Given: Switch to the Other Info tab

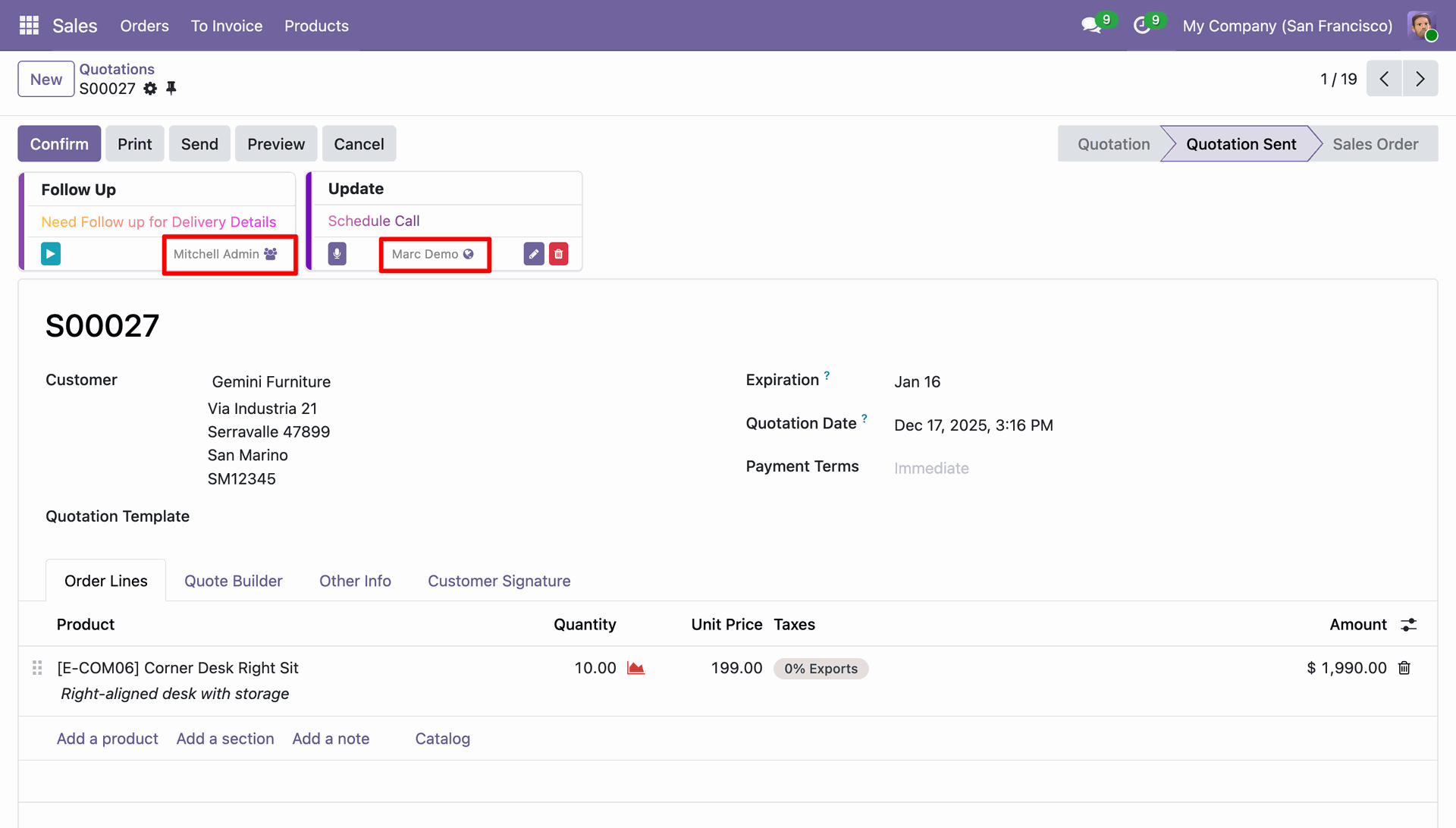Looking at the screenshot, I should coord(355,581).
